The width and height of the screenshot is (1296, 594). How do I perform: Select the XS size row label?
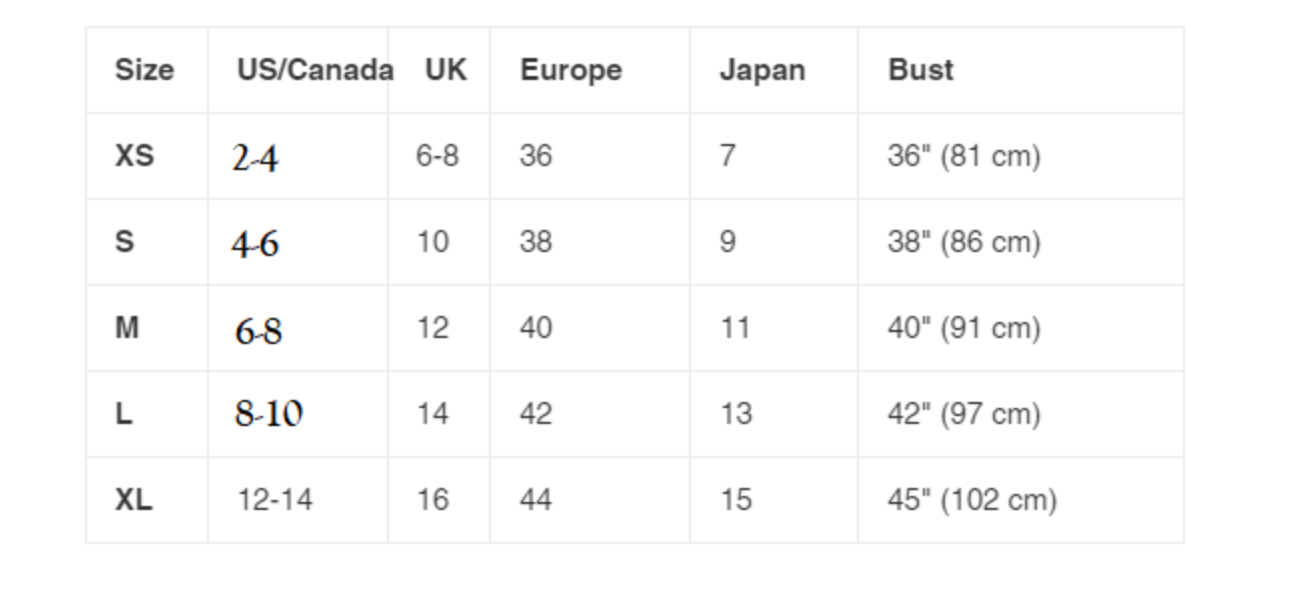tap(134, 156)
